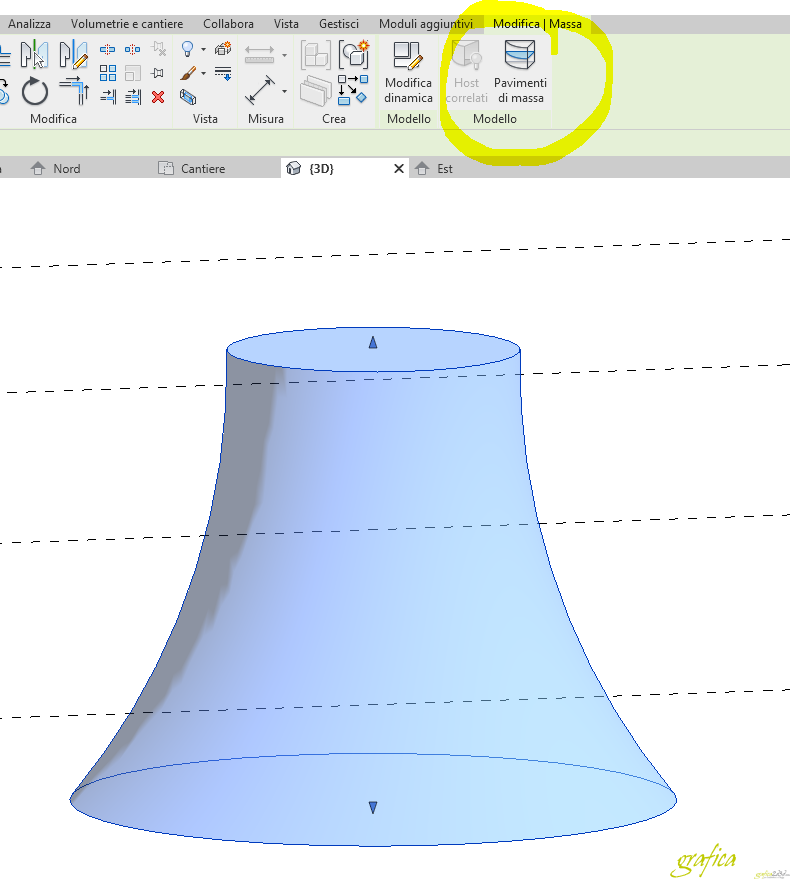The width and height of the screenshot is (790, 879).
Task: Select Trim/Extend Multiple Elements tool
Action: tap(133, 97)
